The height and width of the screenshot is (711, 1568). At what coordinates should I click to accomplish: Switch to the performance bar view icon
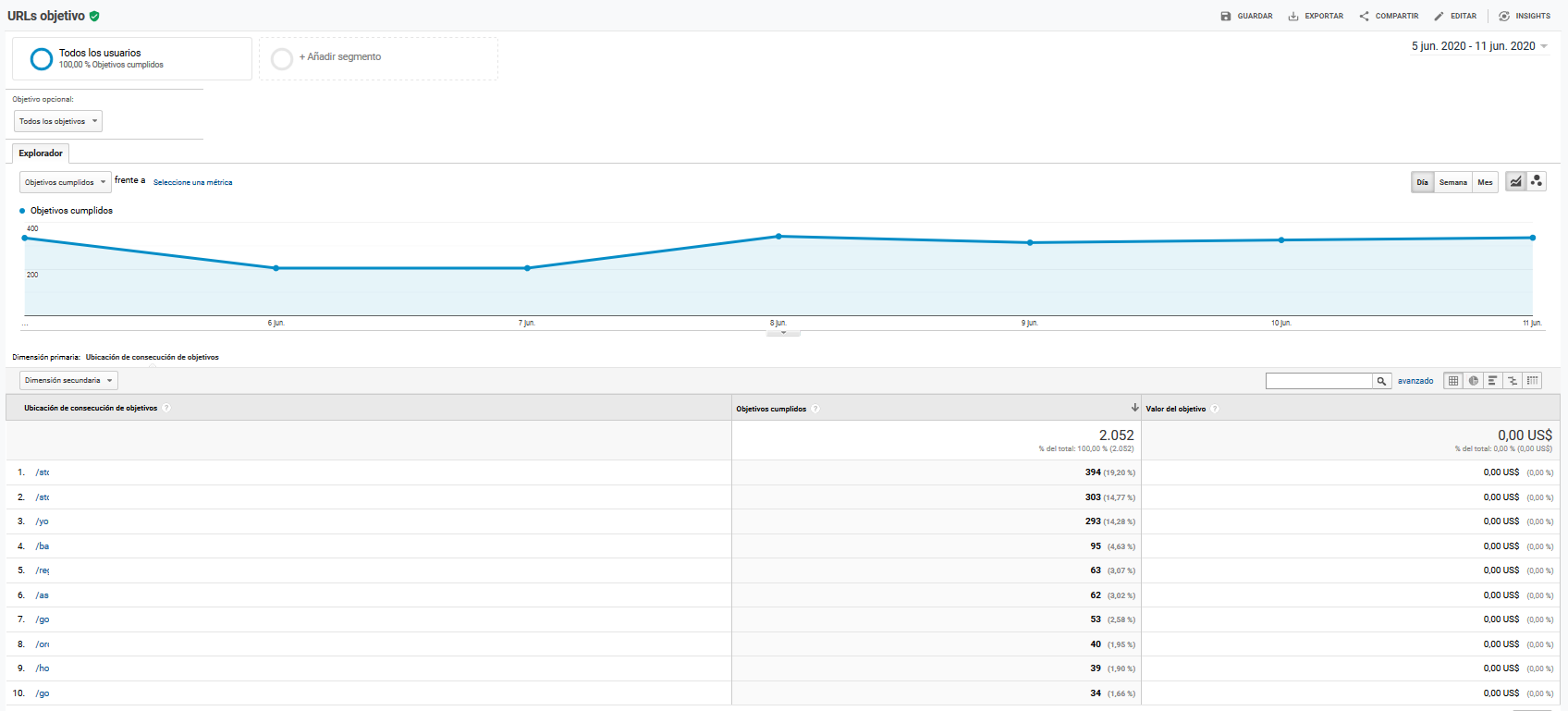pos(1492,380)
